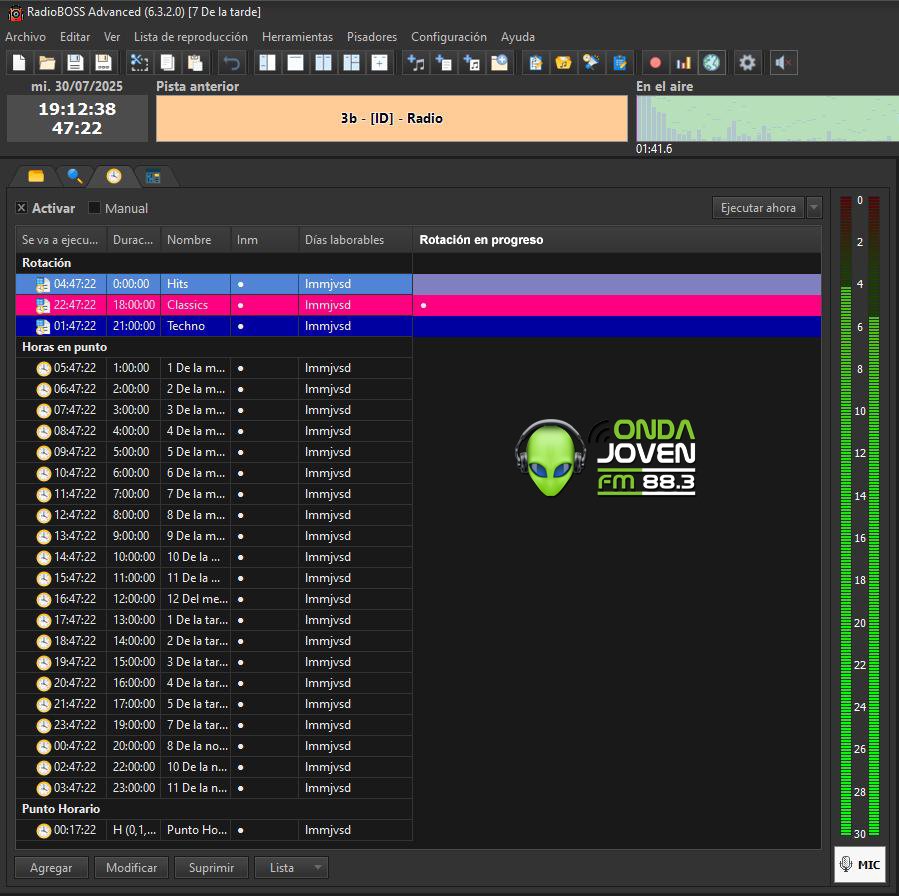Open the music library yellow folder icon
Image resolution: width=899 pixels, height=896 pixels.
pyautogui.click(x=564, y=62)
